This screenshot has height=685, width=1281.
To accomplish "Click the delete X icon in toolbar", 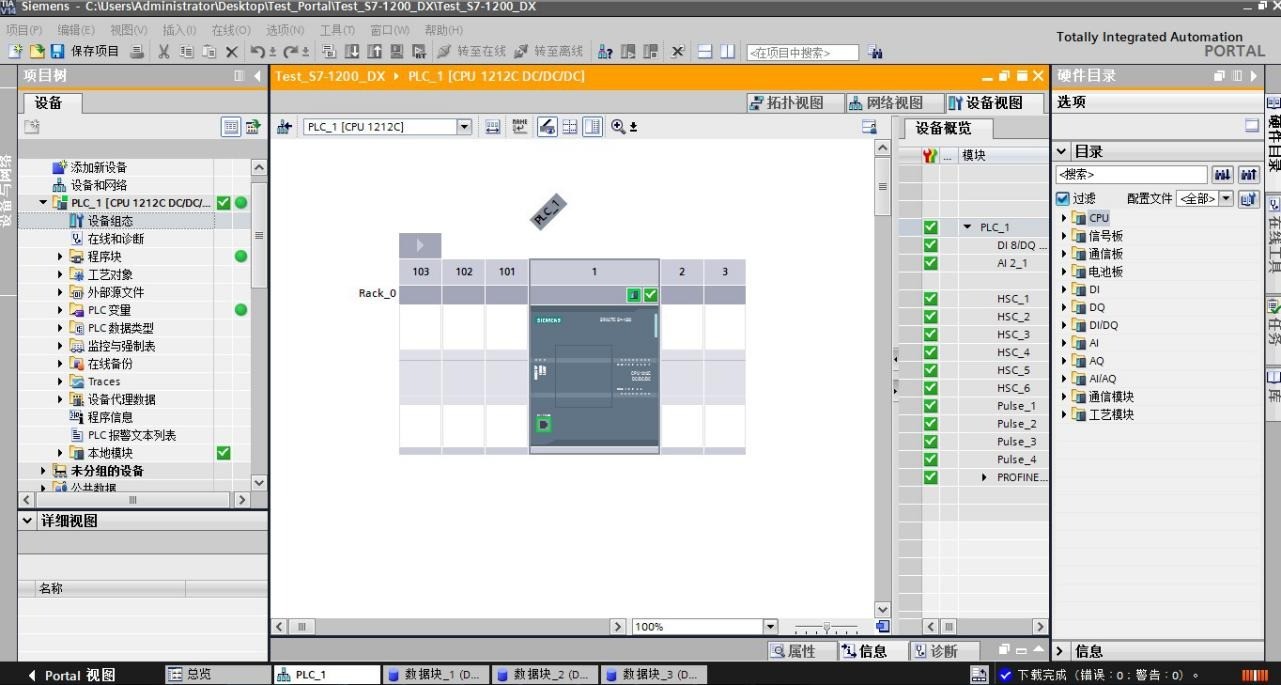I will [232, 51].
